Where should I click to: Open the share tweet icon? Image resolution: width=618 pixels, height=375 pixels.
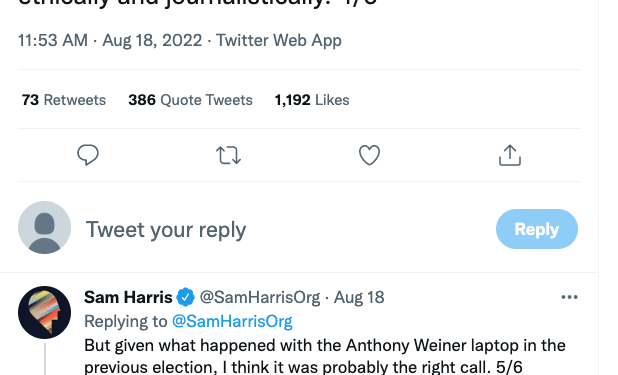(x=510, y=155)
